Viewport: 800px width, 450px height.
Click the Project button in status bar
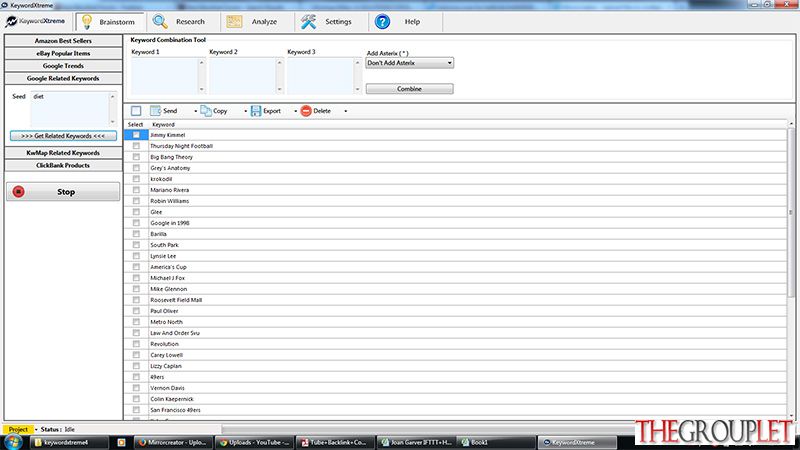[18, 430]
